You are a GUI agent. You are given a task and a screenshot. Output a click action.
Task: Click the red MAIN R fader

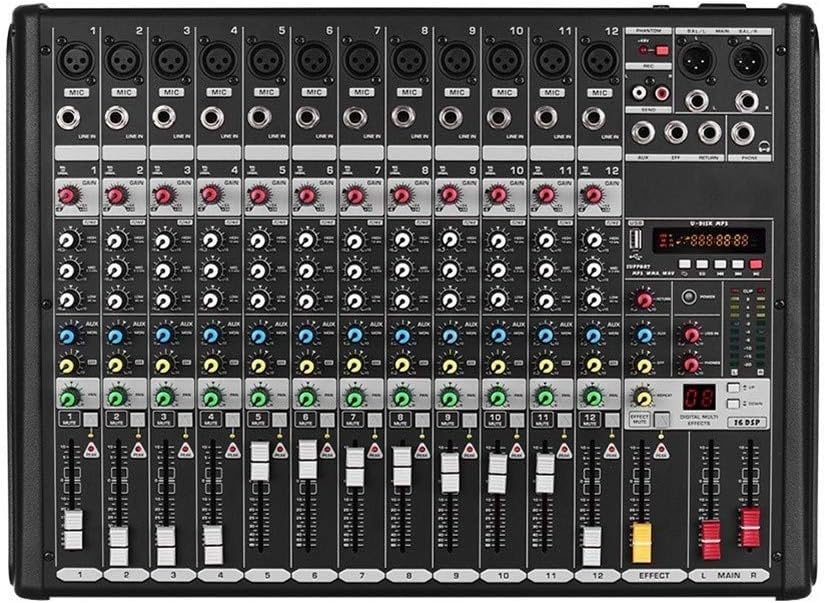click(x=749, y=528)
